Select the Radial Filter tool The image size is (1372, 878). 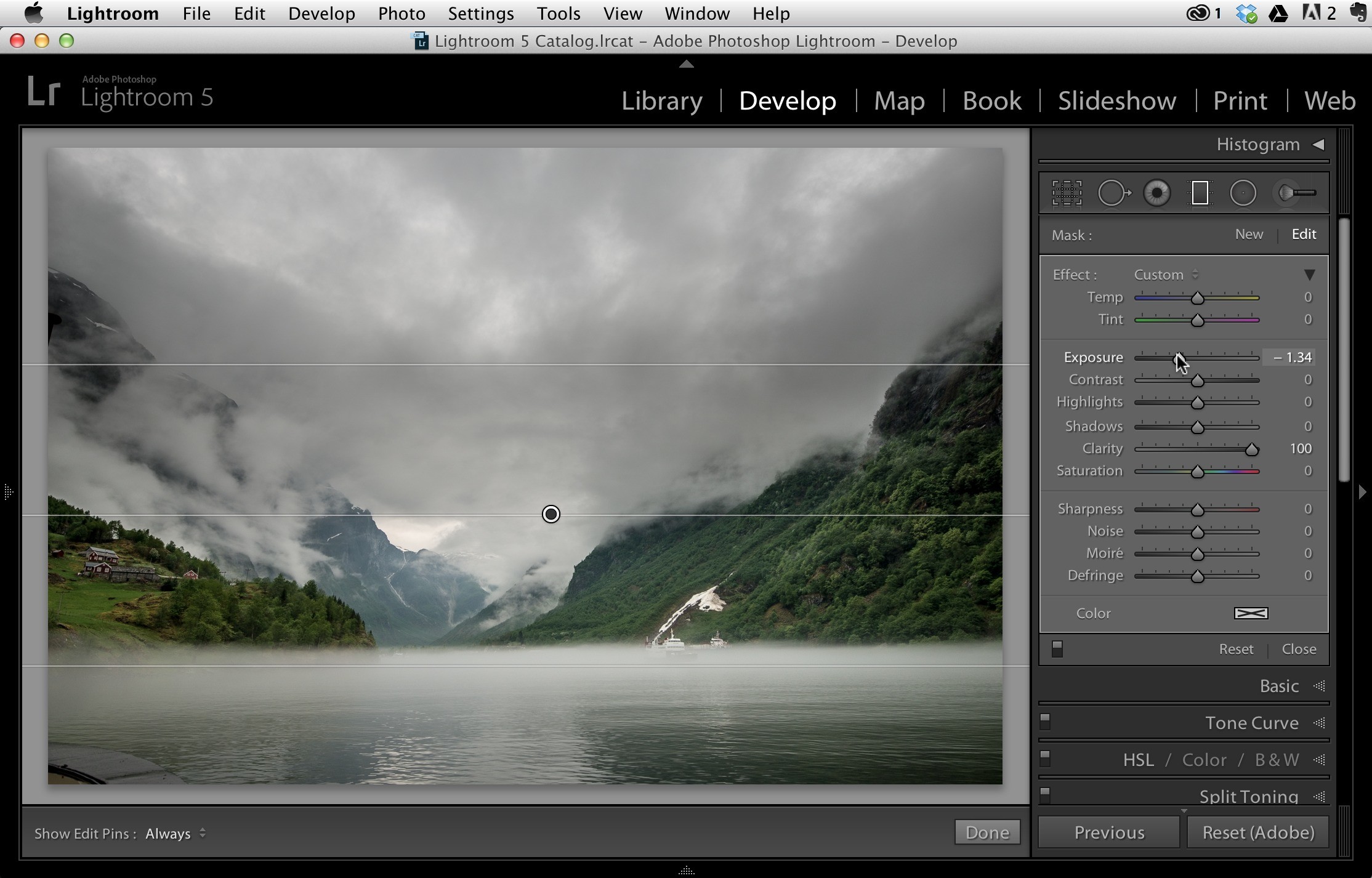click(x=1243, y=193)
